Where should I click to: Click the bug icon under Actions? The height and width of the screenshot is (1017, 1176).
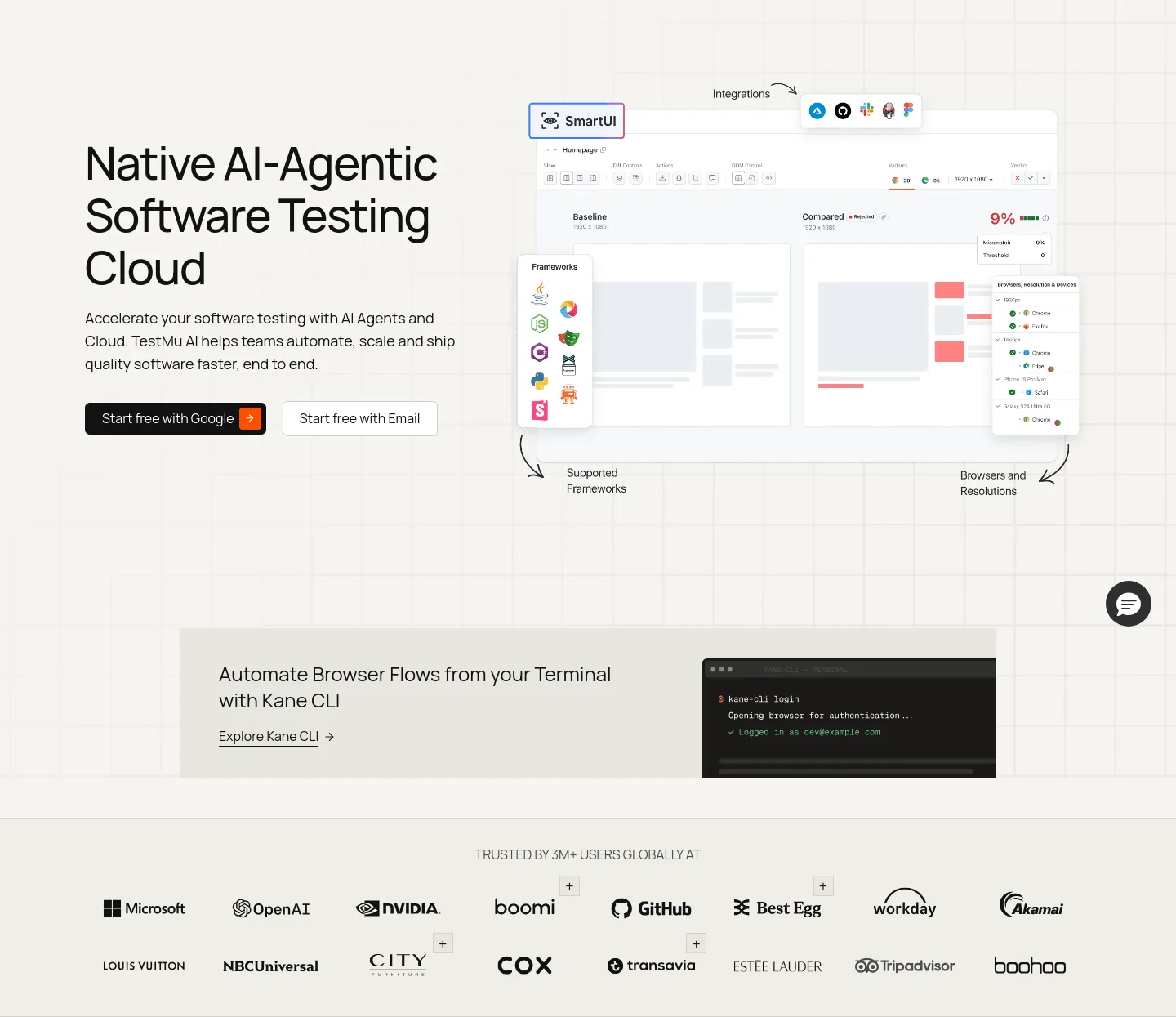679,178
